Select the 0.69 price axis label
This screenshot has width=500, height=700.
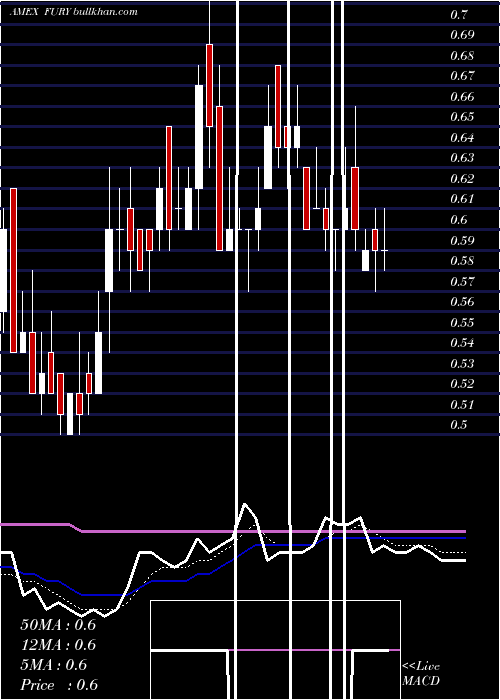[462, 35]
